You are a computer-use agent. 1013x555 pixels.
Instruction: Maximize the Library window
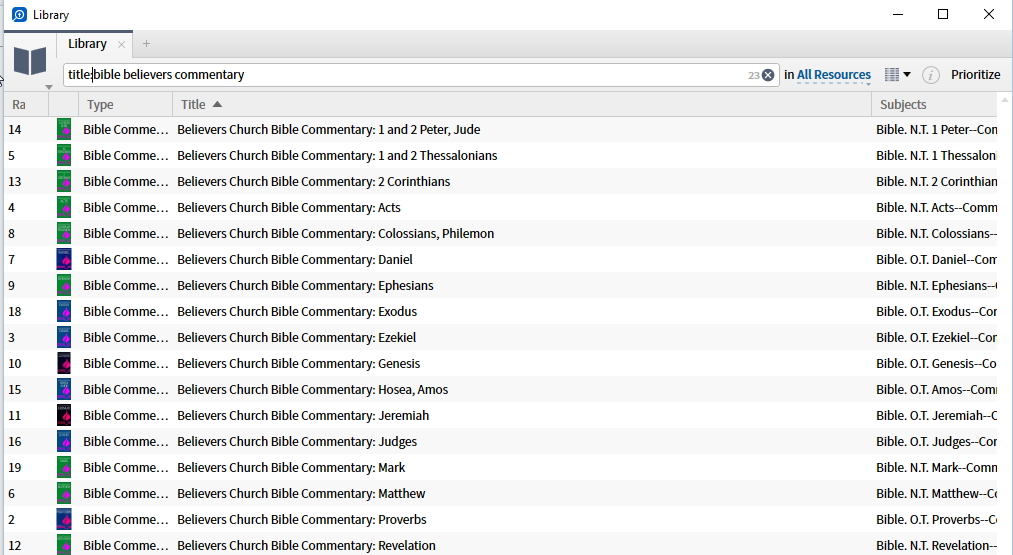click(x=943, y=14)
